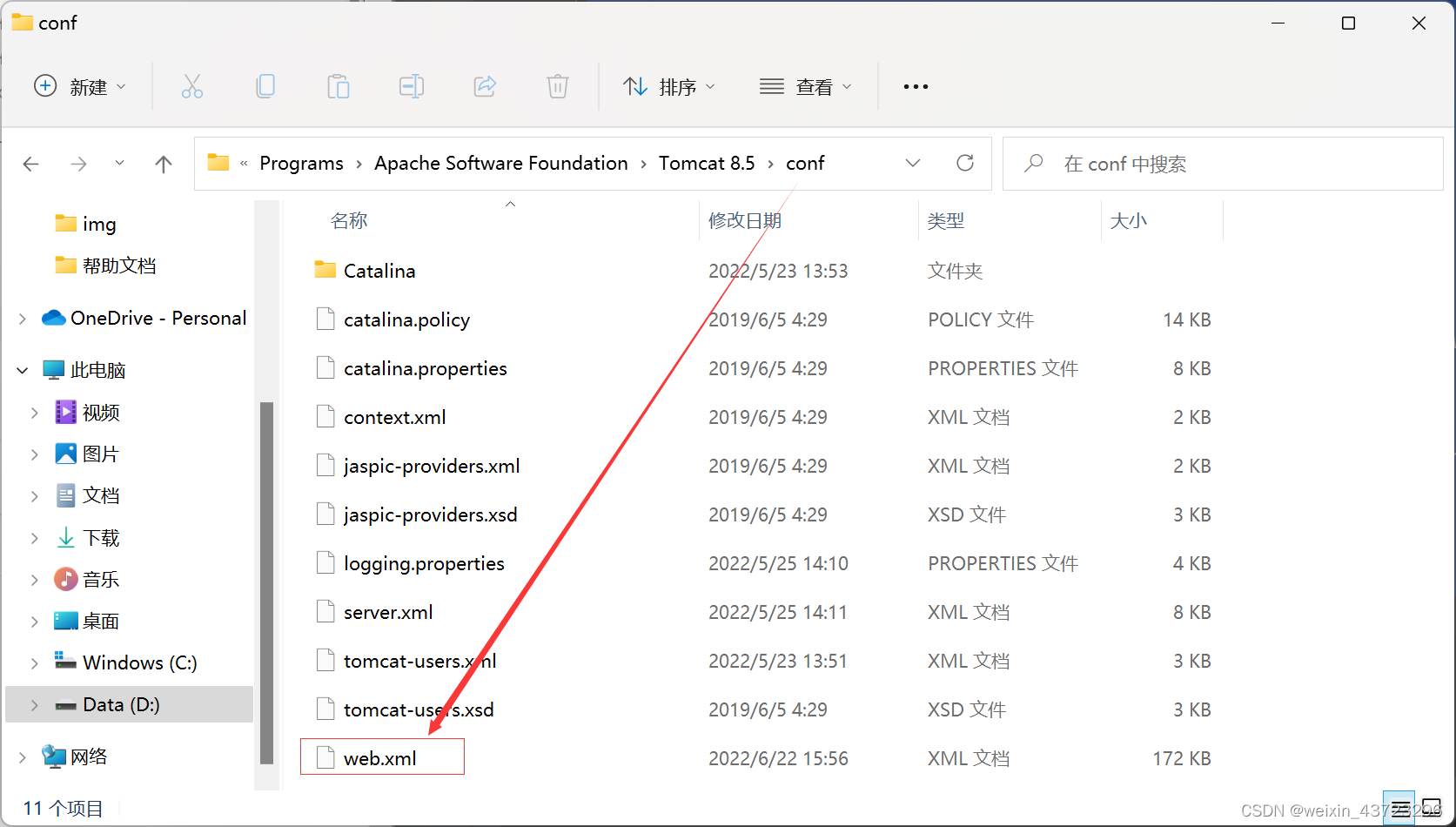The width and height of the screenshot is (1456, 827).
Task: Refresh the conf folder view
Action: [965, 163]
